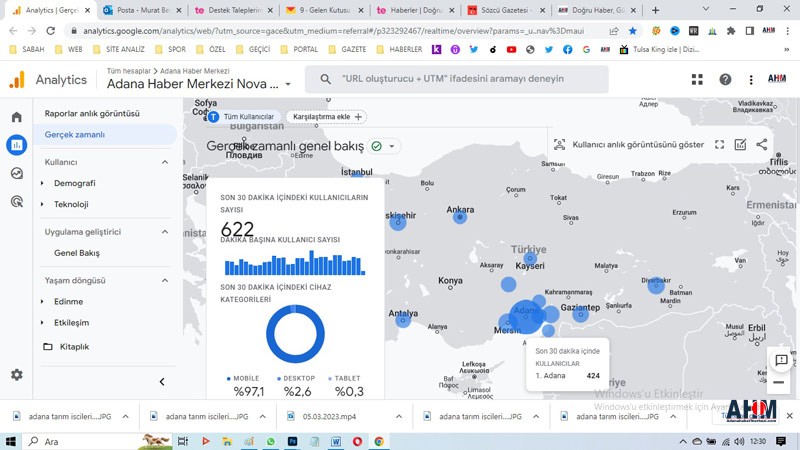Image resolution: width=800 pixels, height=450 pixels.
Task: Switch to the 9 - Gelen Kutusu tab
Action: pyautogui.click(x=324, y=10)
